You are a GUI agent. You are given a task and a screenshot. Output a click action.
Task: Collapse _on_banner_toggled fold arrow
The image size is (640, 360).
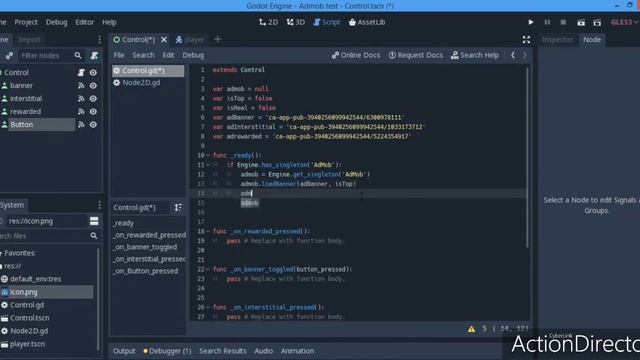(x=208, y=269)
